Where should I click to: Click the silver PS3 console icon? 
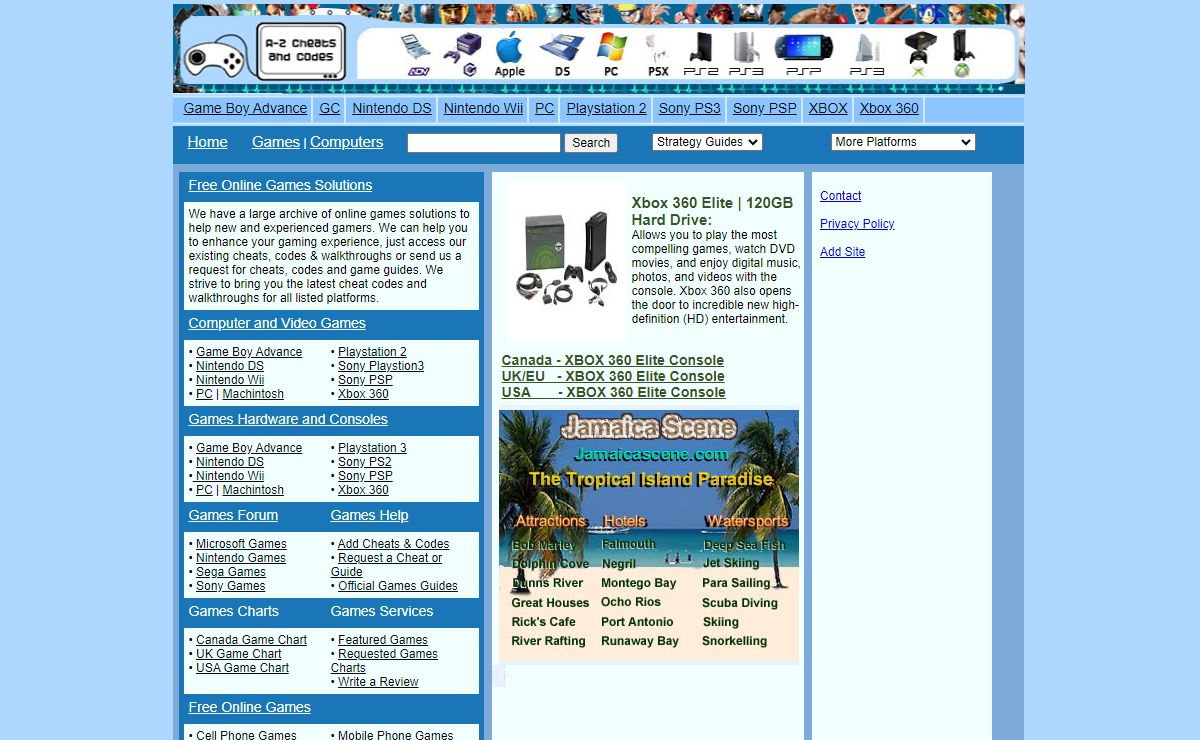tap(746, 54)
